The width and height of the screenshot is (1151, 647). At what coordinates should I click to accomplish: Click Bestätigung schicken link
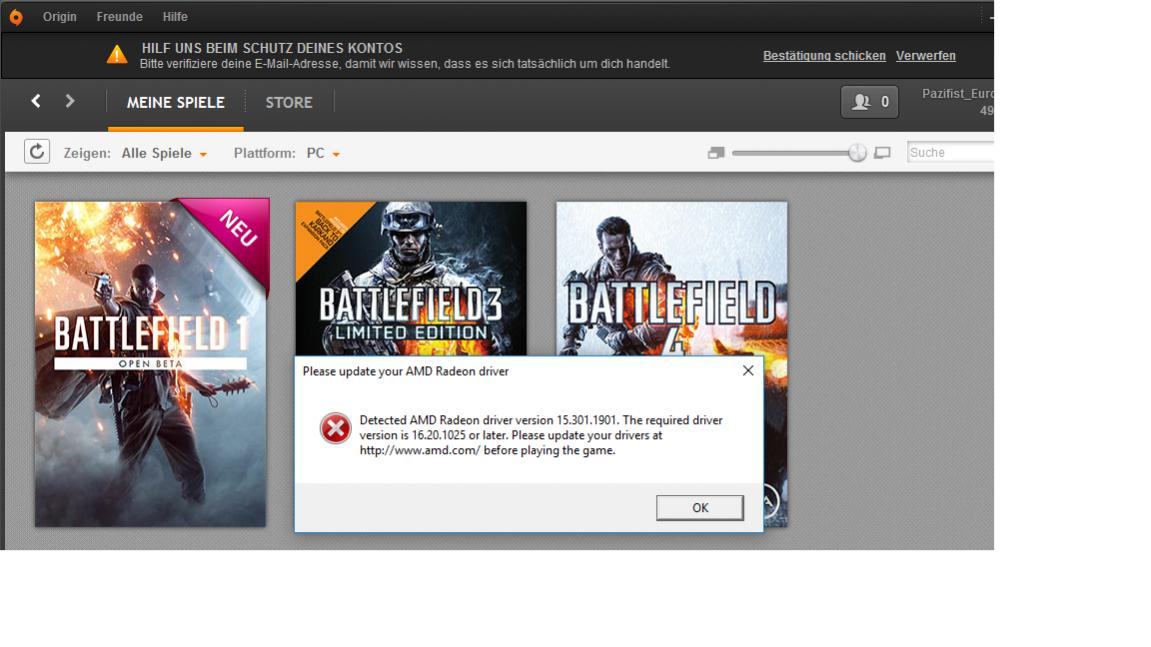pos(824,56)
